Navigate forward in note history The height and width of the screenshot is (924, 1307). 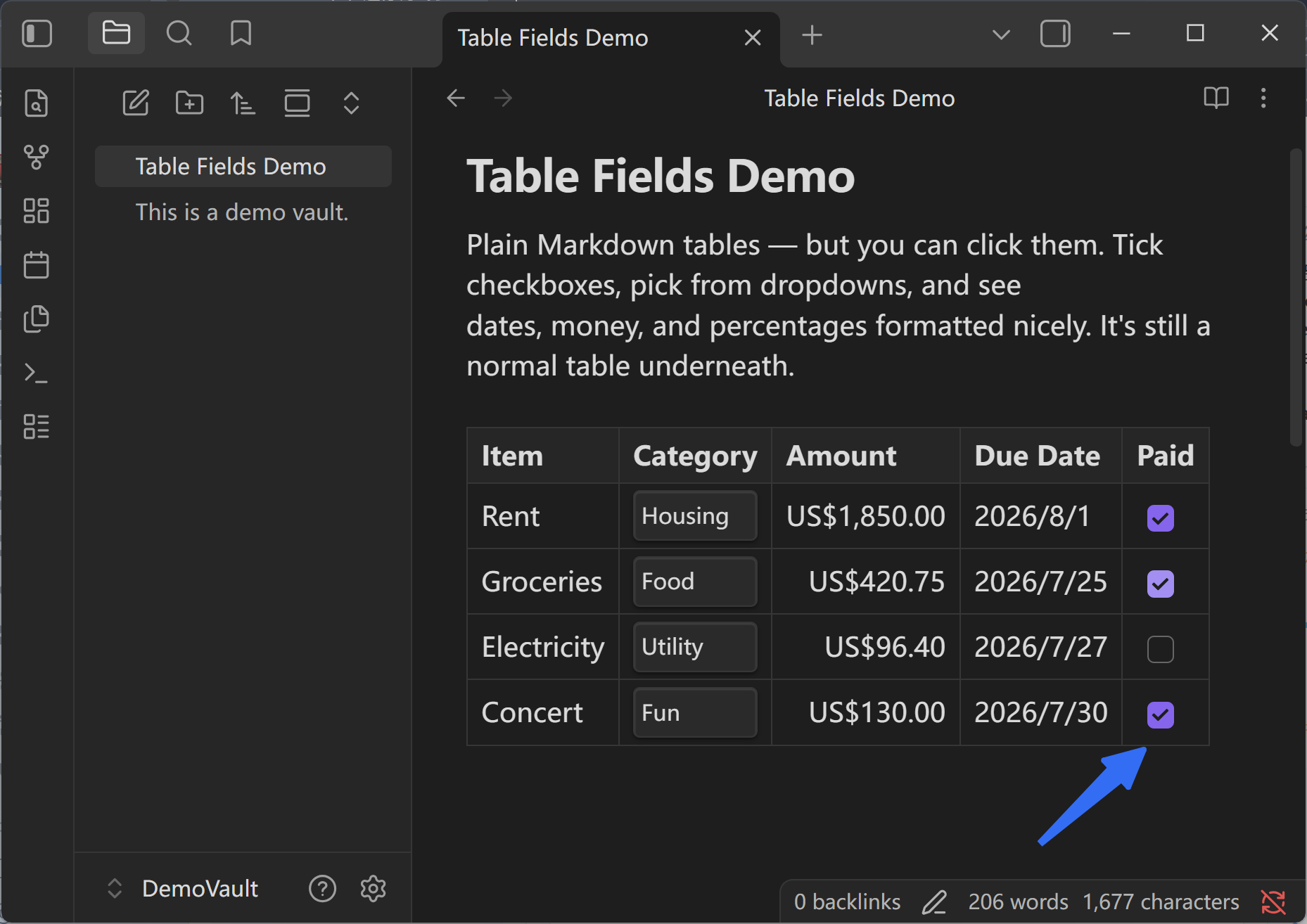[x=503, y=98]
